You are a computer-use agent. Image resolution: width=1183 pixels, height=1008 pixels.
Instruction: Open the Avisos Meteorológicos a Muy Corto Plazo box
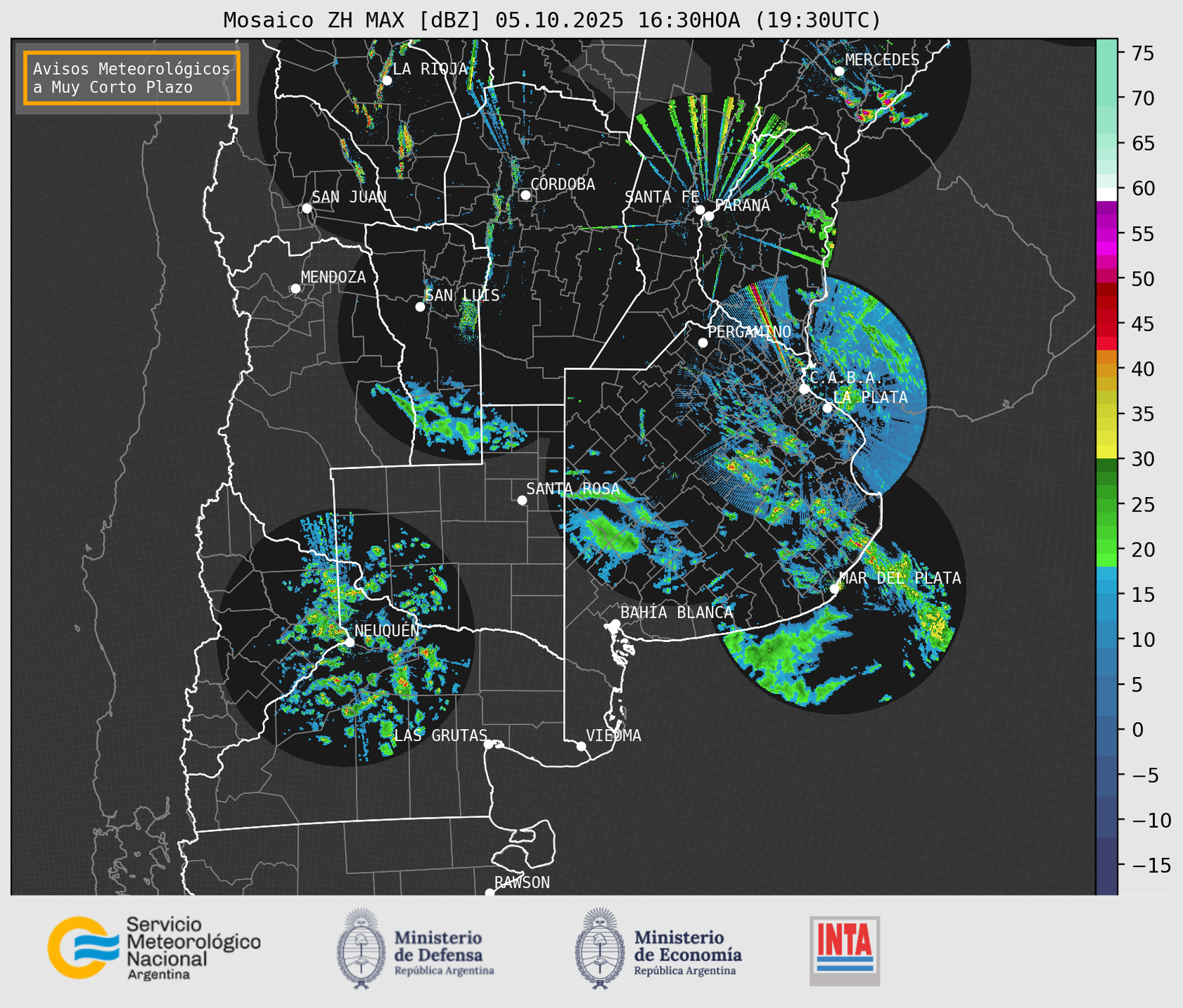coord(132,78)
